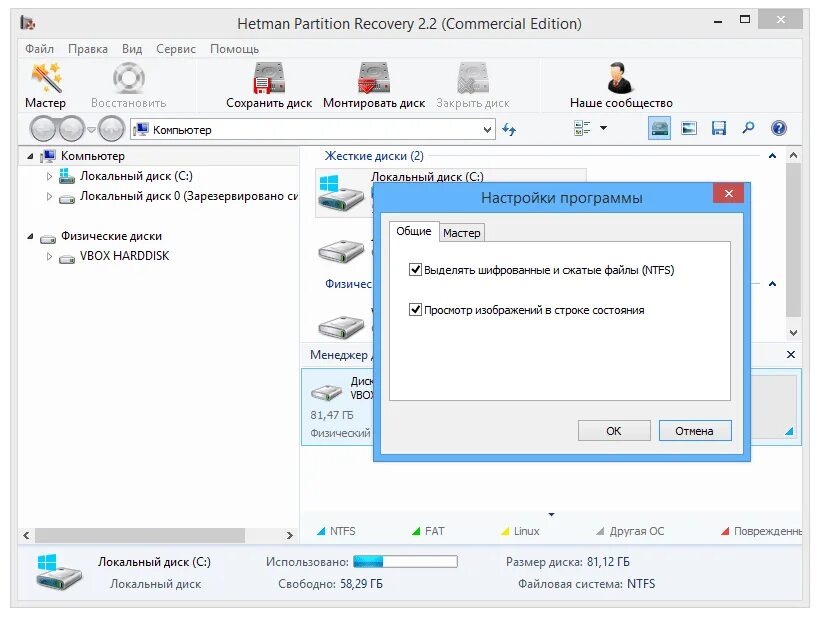835x633 pixels.
Task: Collapse the Компьютер tree node
Action: point(30,156)
